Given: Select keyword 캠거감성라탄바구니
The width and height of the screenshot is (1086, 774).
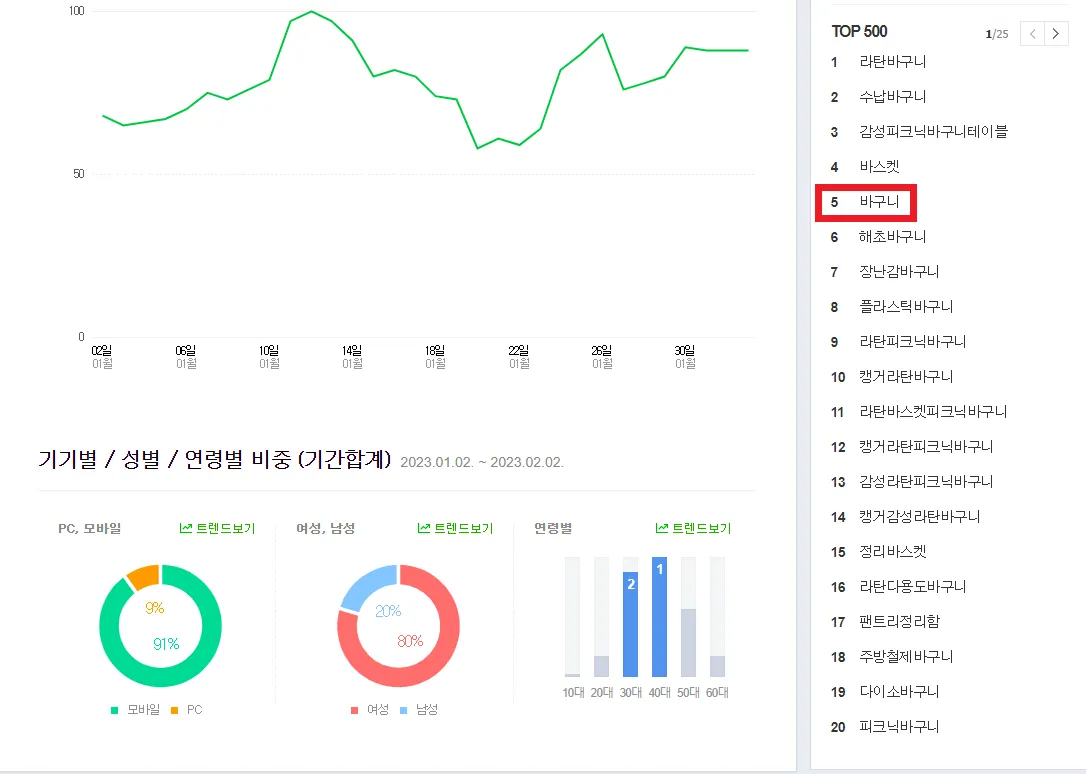Looking at the screenshot, I should coord(920,516).
